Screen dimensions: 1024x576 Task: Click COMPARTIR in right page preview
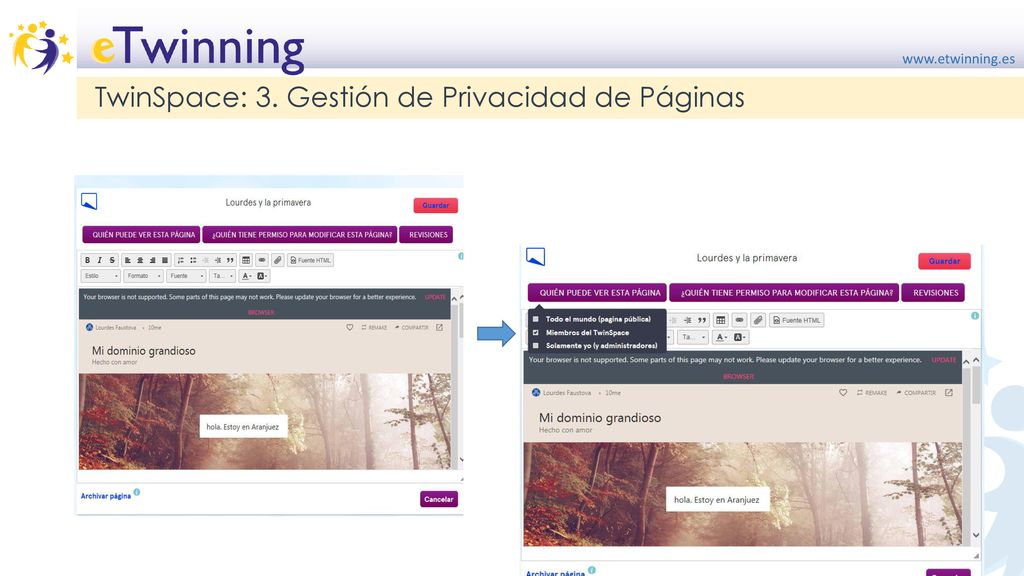(916, 392)
